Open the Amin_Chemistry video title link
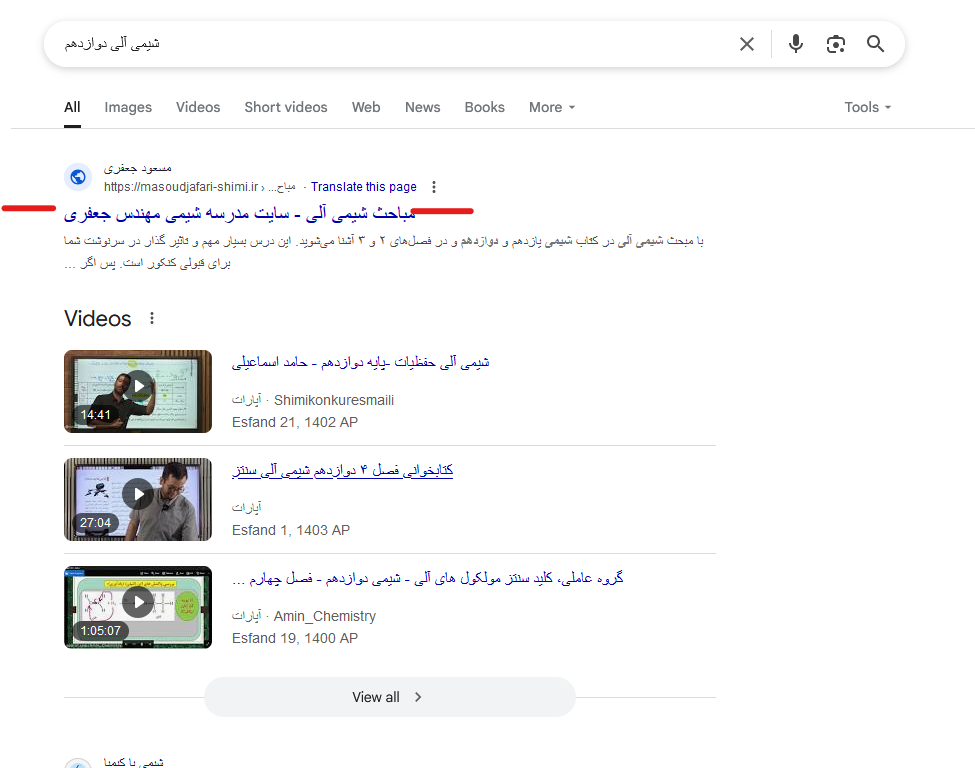The image size is (975, 768). point(428,579)
